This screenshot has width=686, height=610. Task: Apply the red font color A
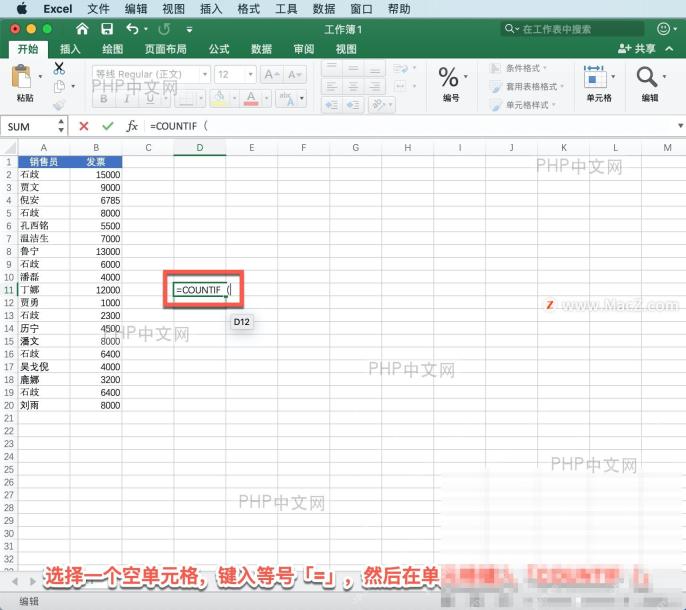pos(251,99)
